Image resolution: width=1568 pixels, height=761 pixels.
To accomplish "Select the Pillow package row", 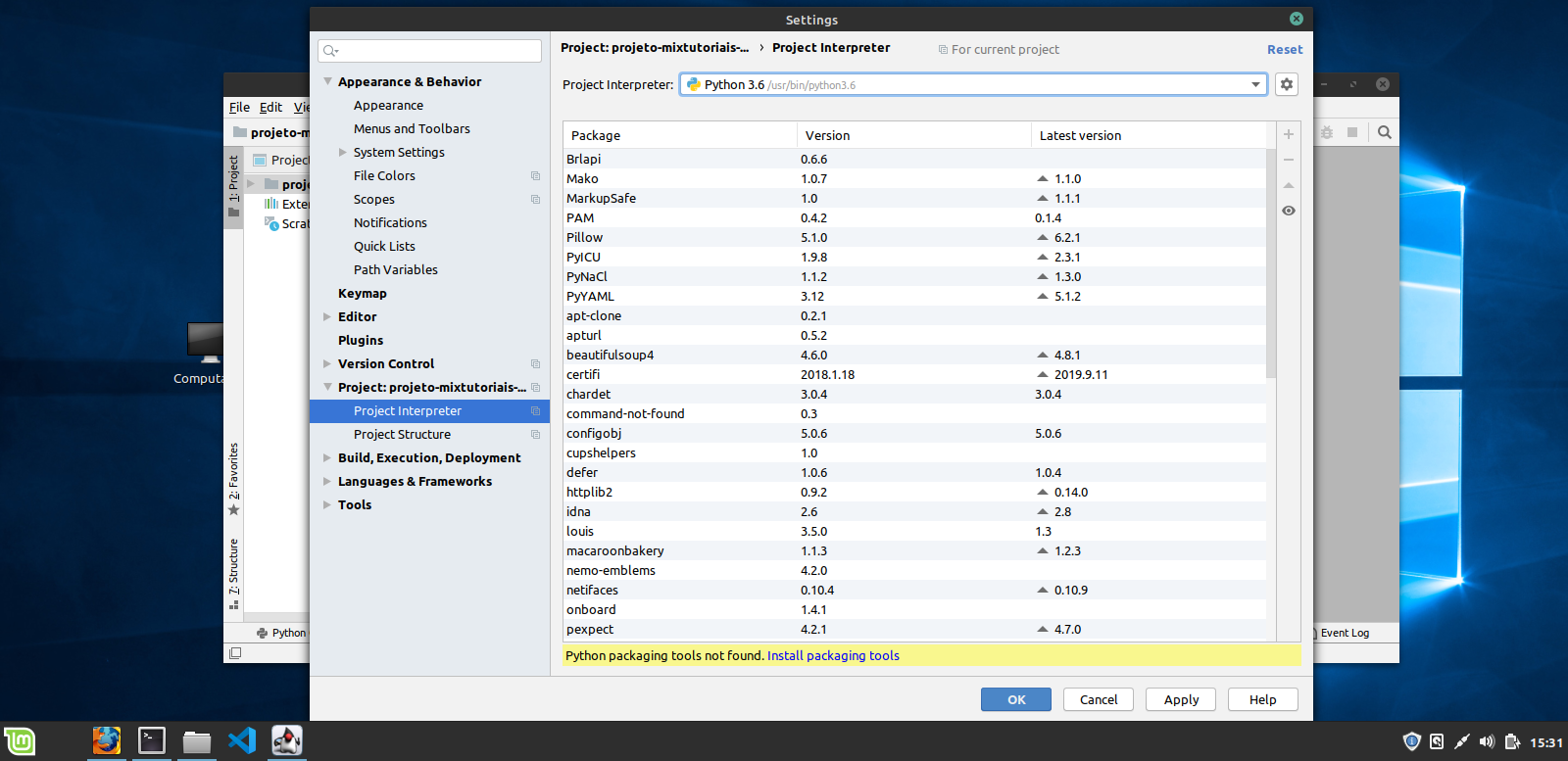I will [x=914, y=238].
